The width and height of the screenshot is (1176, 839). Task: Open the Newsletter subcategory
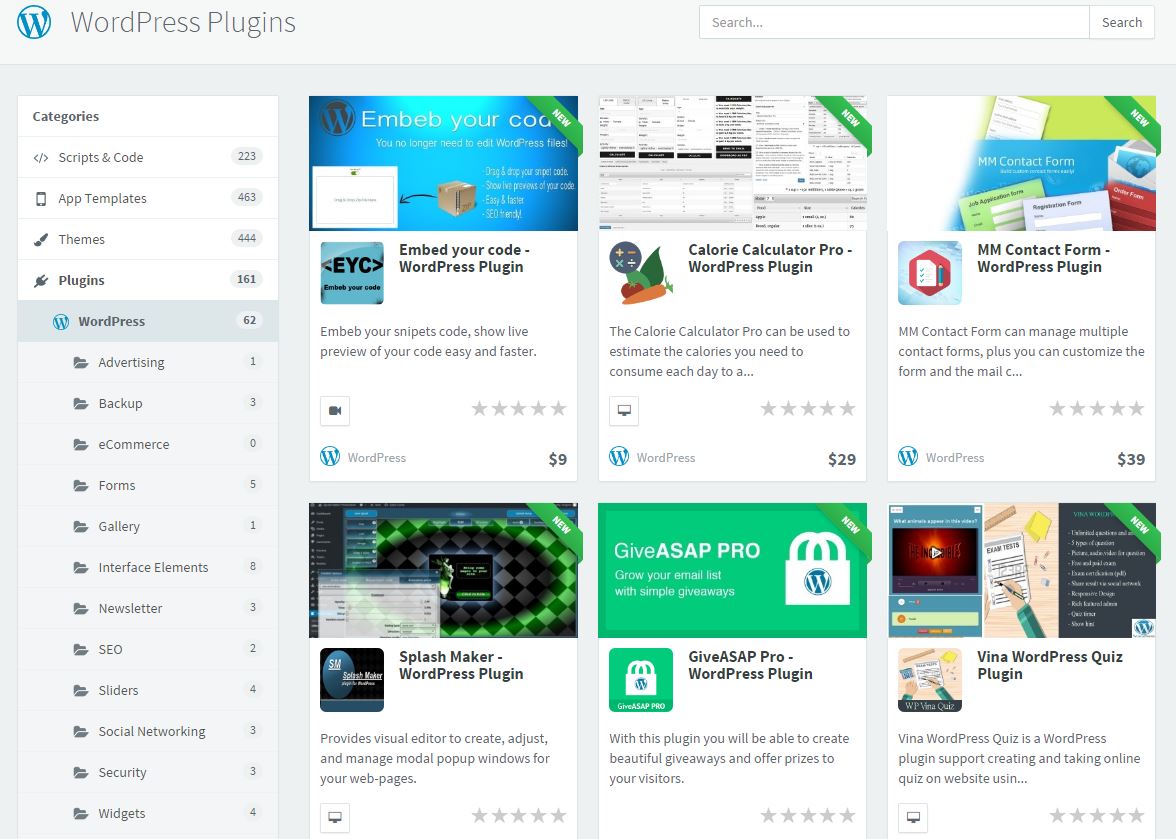(x=148, y=608)
